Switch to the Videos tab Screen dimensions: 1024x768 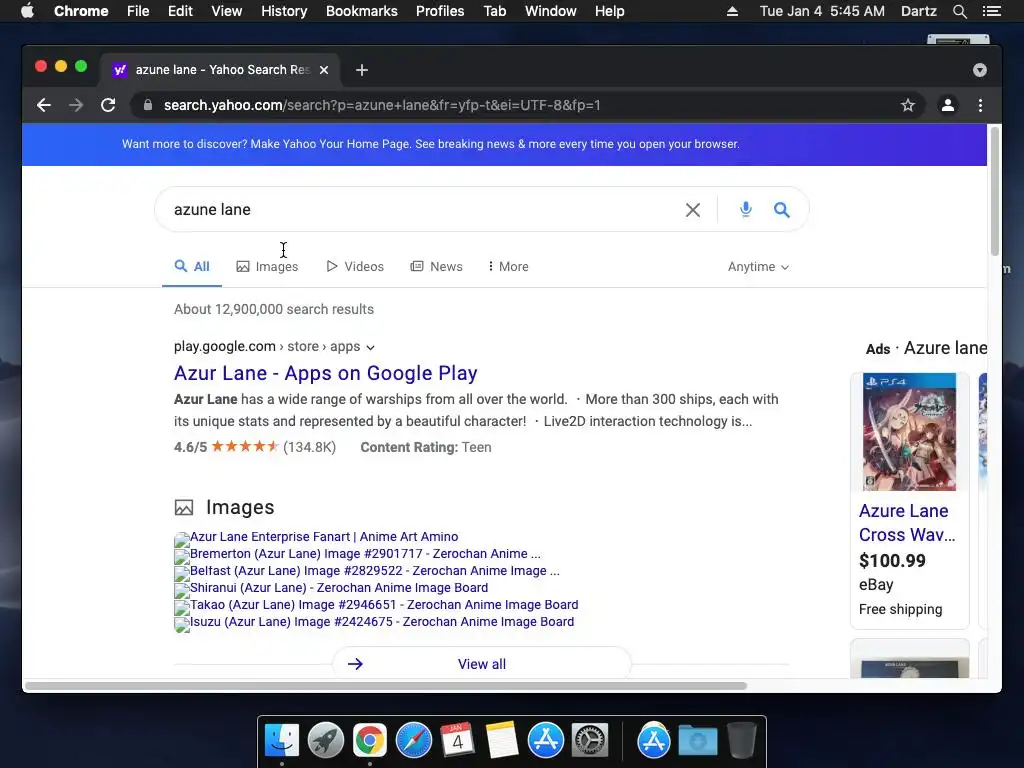click(x=355, y=266)
